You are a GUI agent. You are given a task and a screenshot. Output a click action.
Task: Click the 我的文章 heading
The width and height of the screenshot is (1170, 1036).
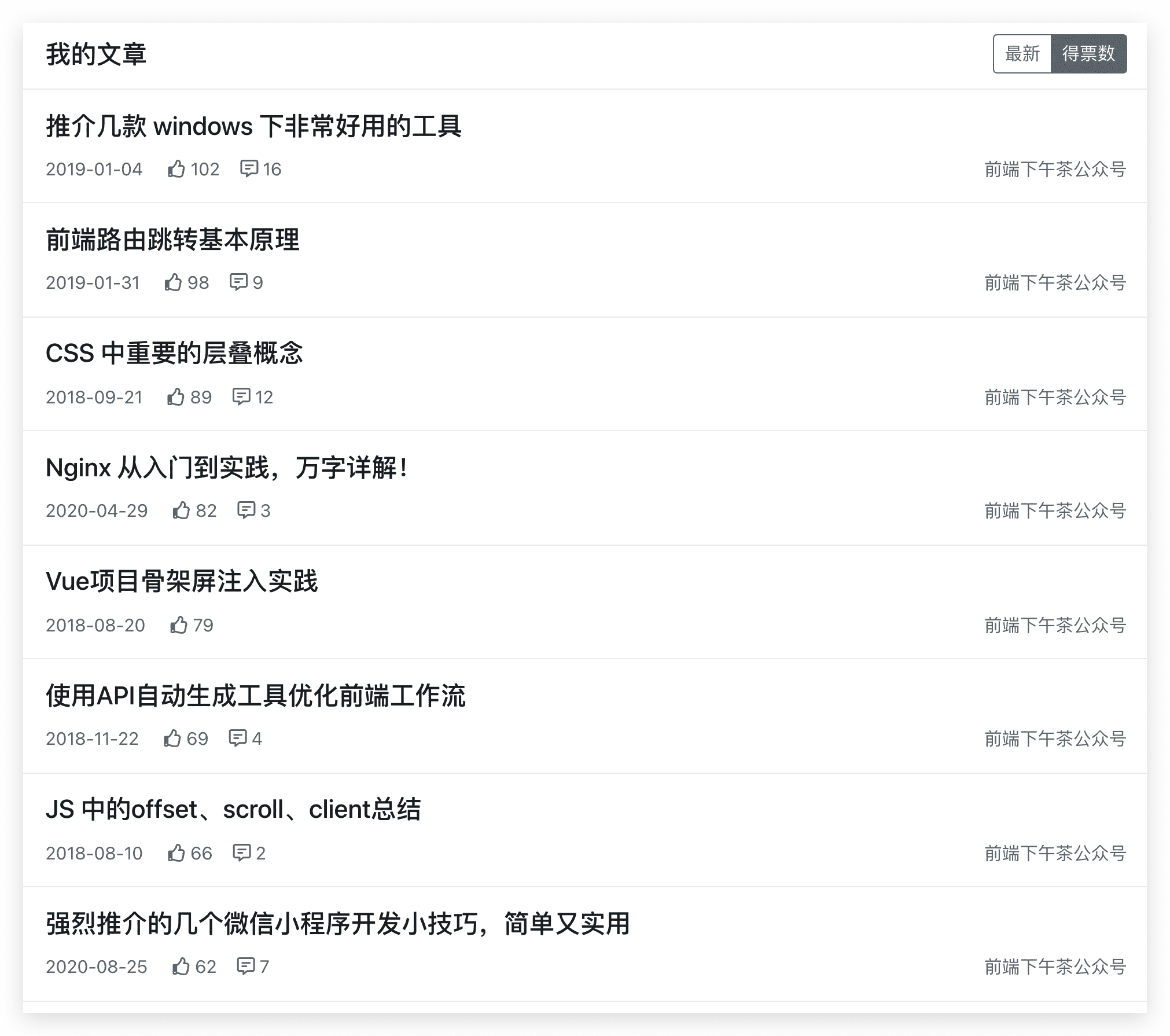point(96,54)
